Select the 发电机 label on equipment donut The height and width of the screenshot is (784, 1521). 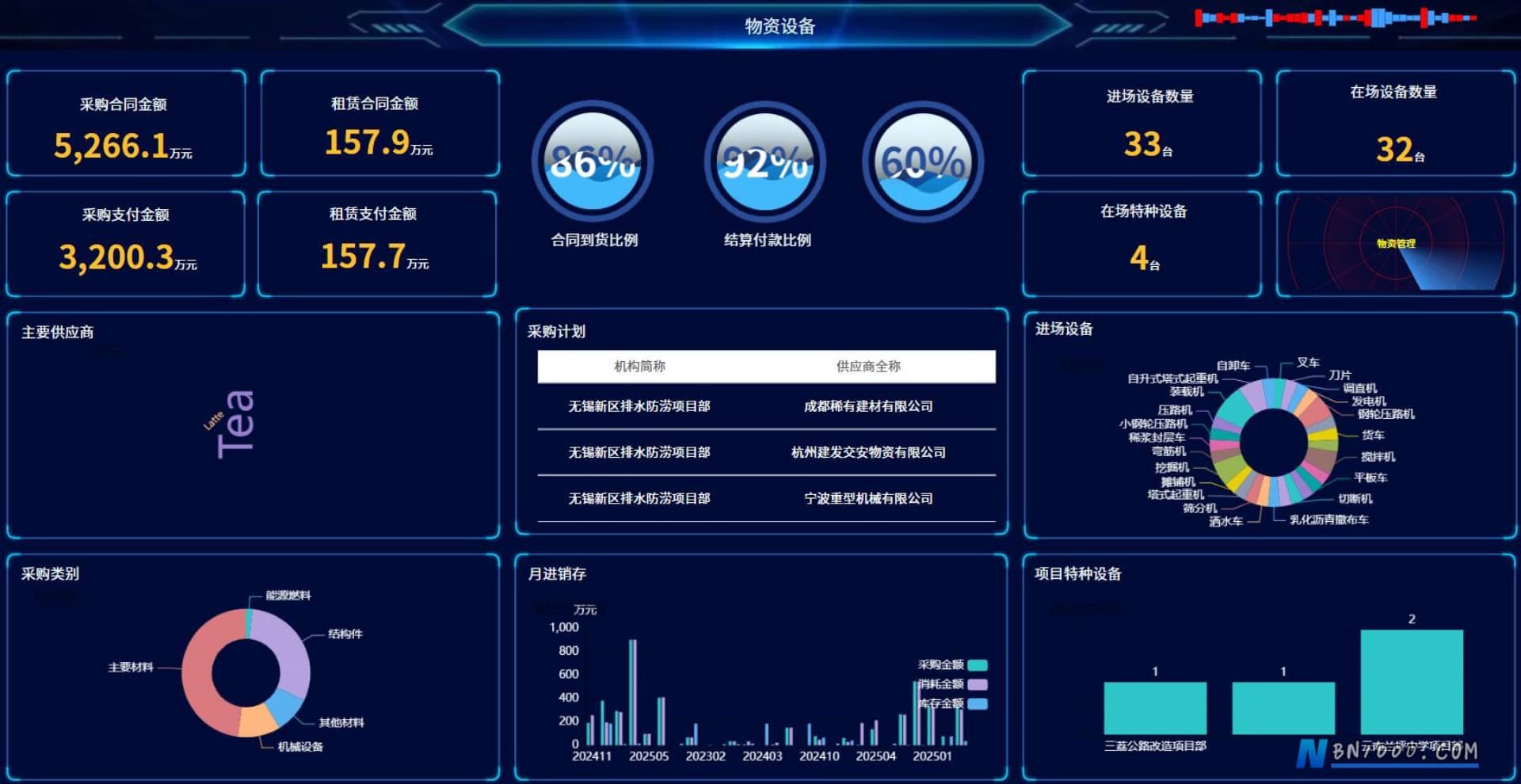(x=1368, y=402)
